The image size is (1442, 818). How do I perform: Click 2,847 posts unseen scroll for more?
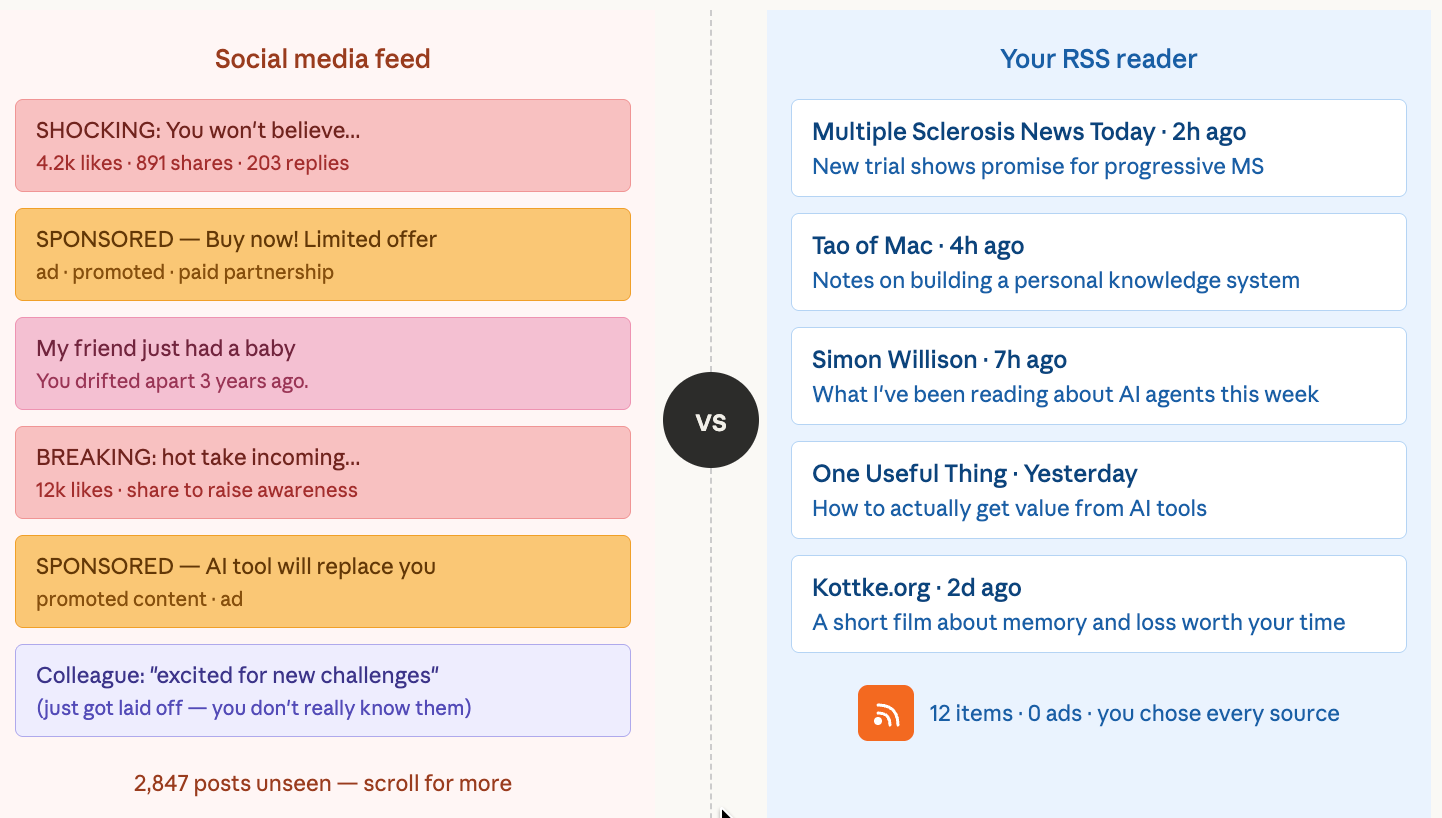pos(322,783)
